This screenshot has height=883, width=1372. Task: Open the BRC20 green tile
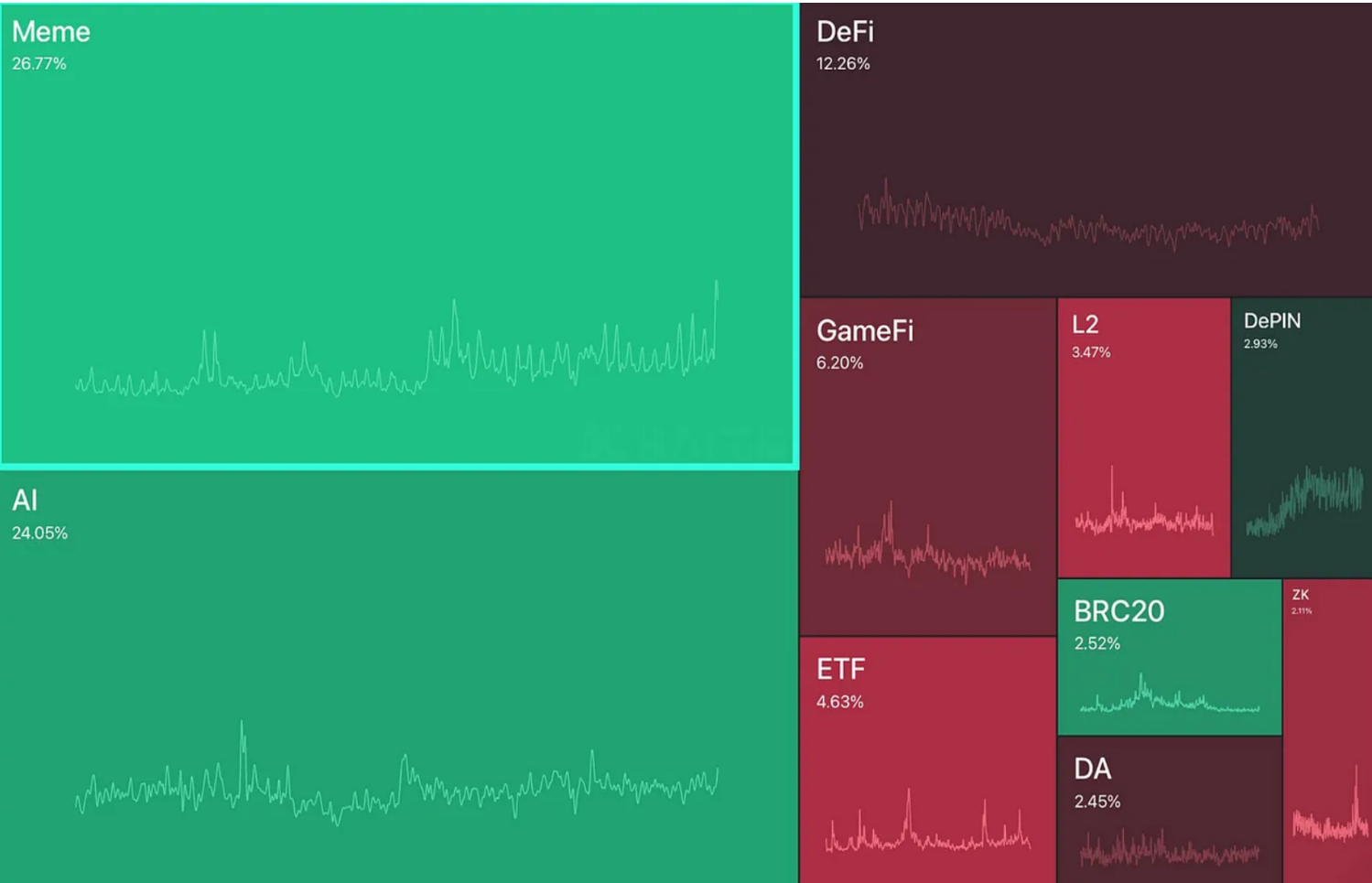tap(1170, 657)
